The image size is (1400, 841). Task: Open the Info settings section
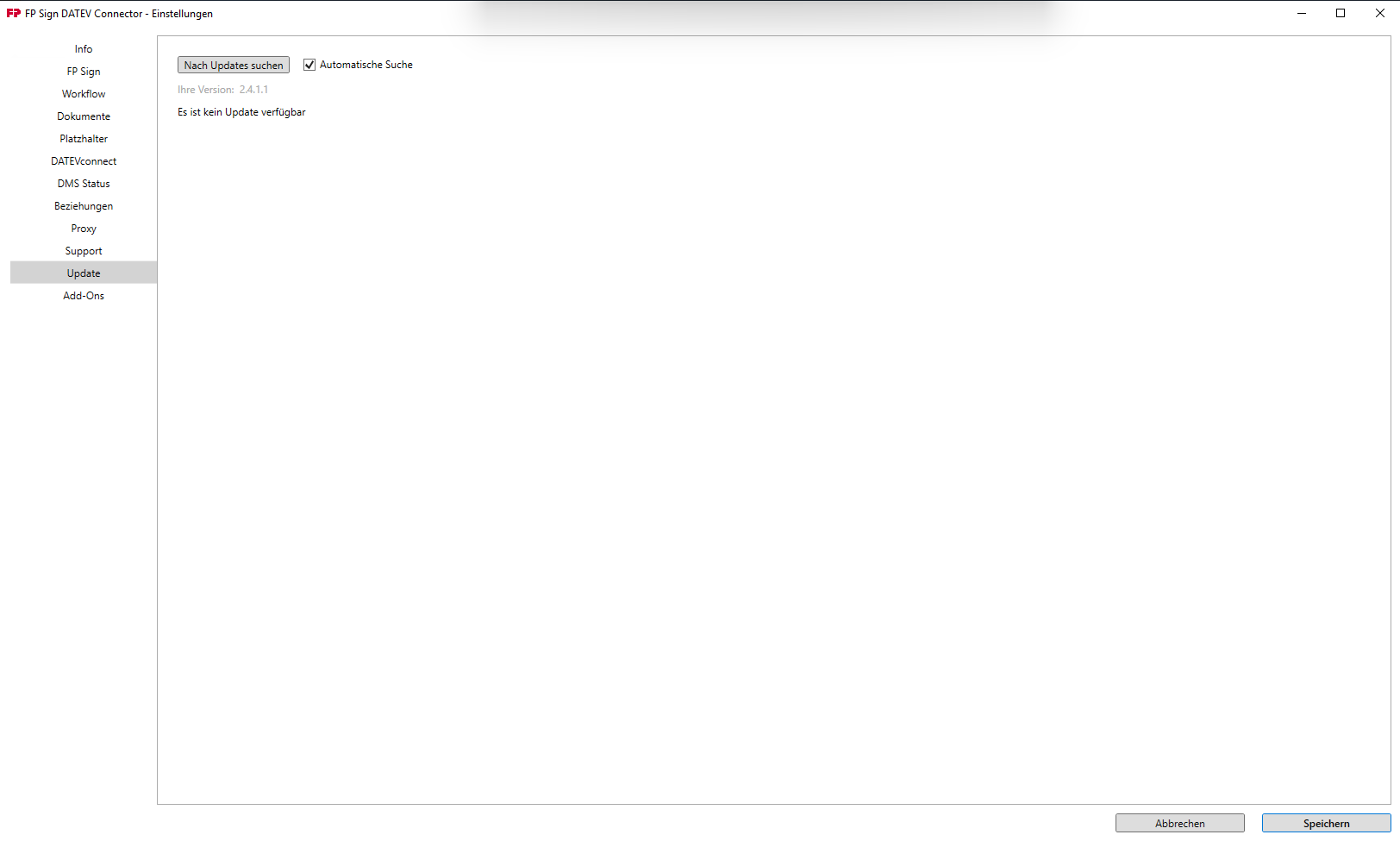(84, 49)
